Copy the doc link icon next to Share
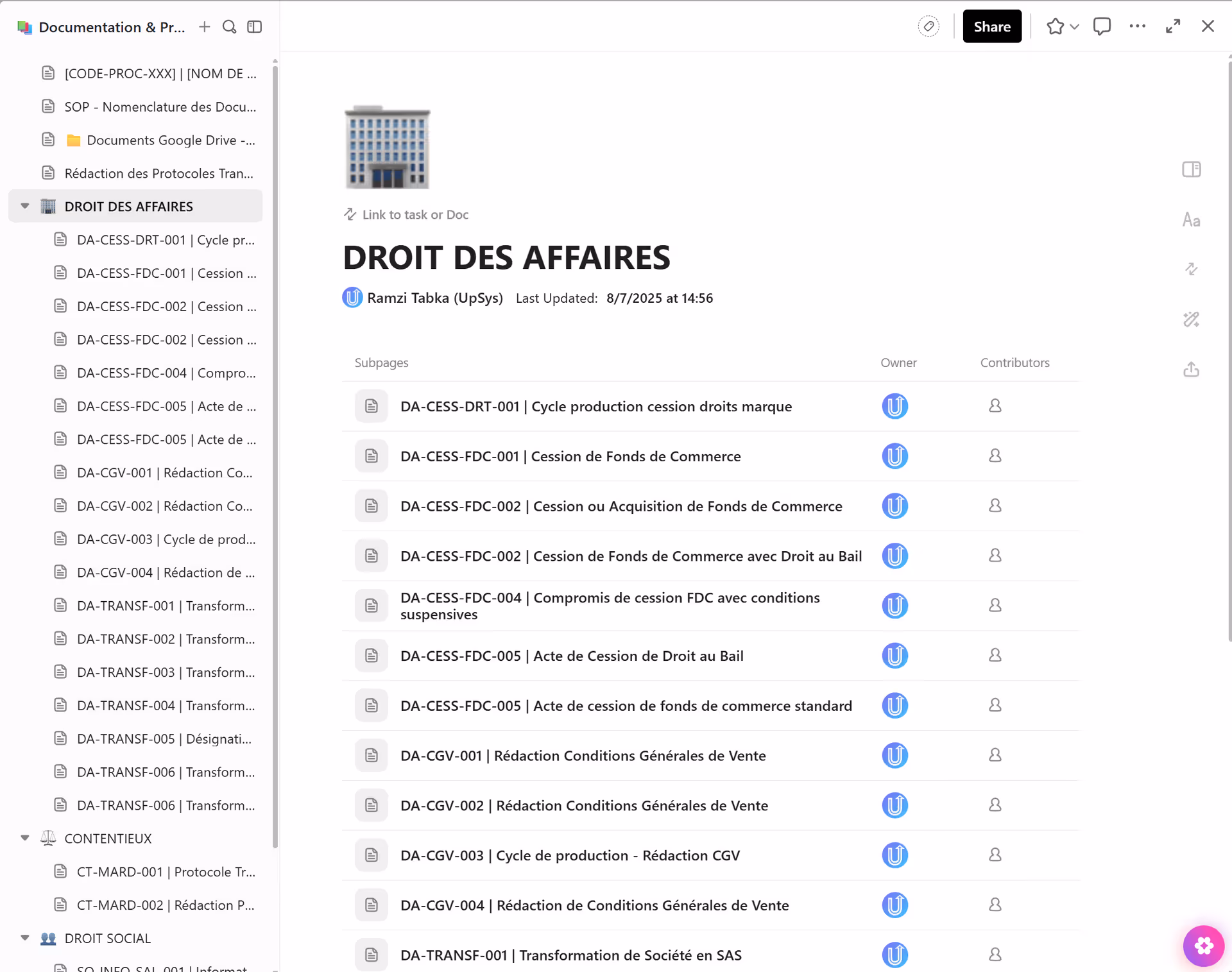The width and height of the screenshot is (1232, 972). (x=928, y=26)
